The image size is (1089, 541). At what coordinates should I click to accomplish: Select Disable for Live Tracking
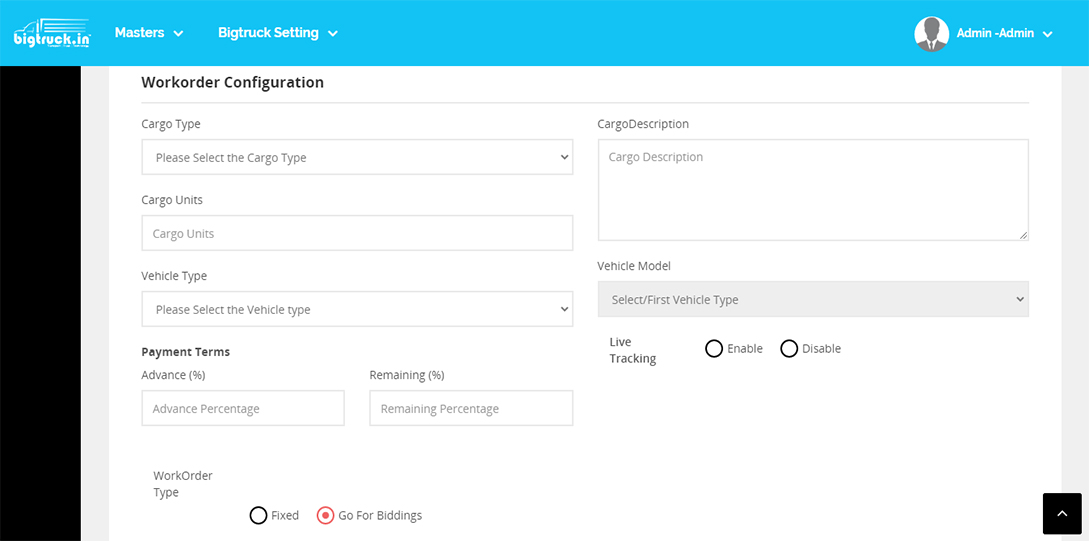click(789, 348)
